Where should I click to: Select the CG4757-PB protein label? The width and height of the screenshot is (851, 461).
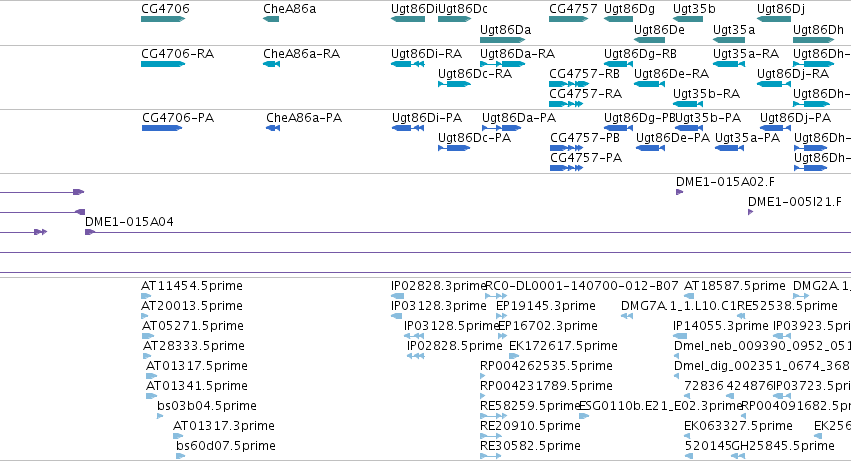(585, 138)
